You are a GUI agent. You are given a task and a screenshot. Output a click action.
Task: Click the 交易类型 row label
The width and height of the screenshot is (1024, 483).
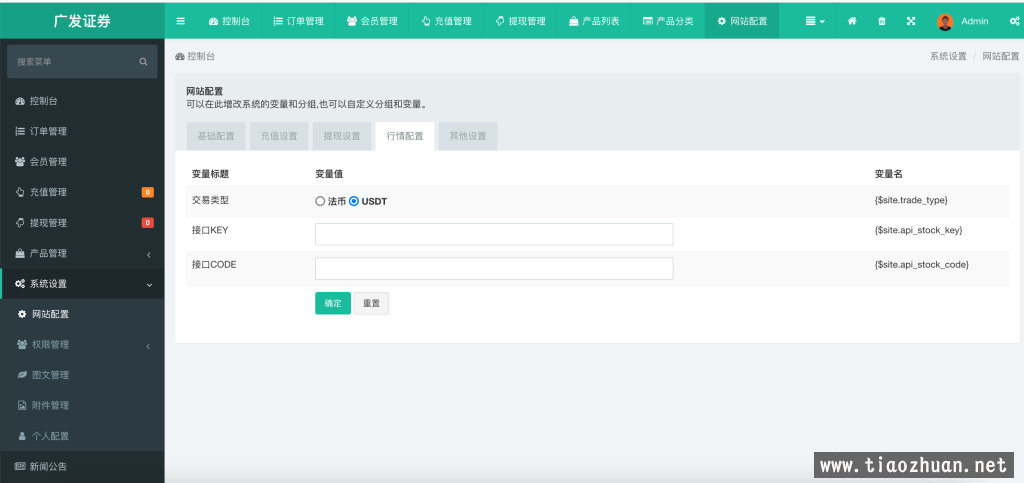click(210, 200)
